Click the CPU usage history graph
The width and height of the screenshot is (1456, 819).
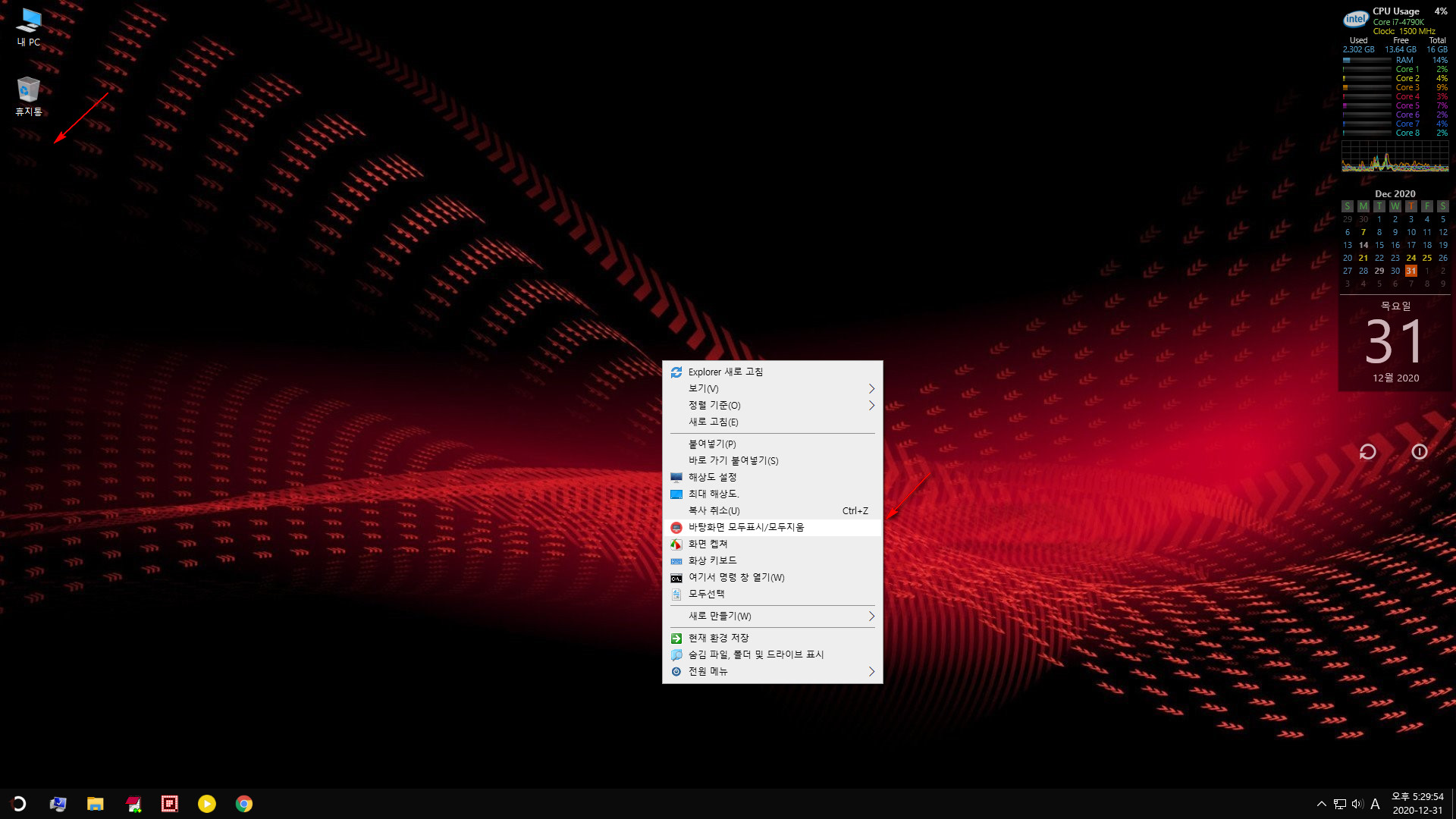1395,156
